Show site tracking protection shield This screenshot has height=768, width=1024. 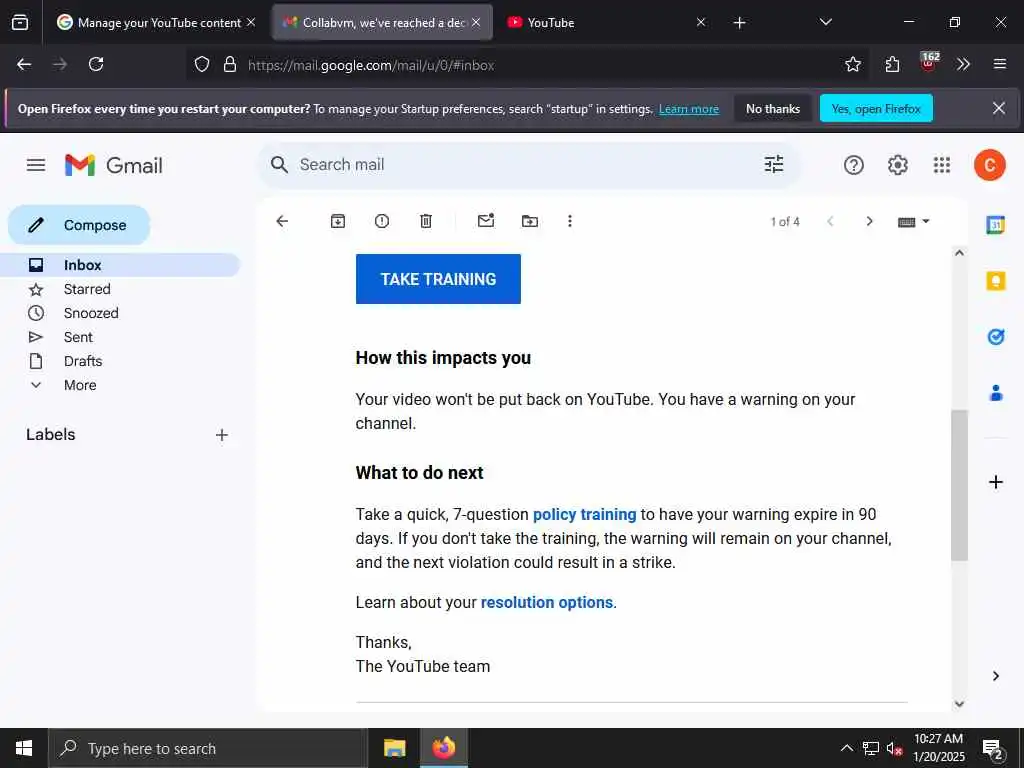coord(202,65)
